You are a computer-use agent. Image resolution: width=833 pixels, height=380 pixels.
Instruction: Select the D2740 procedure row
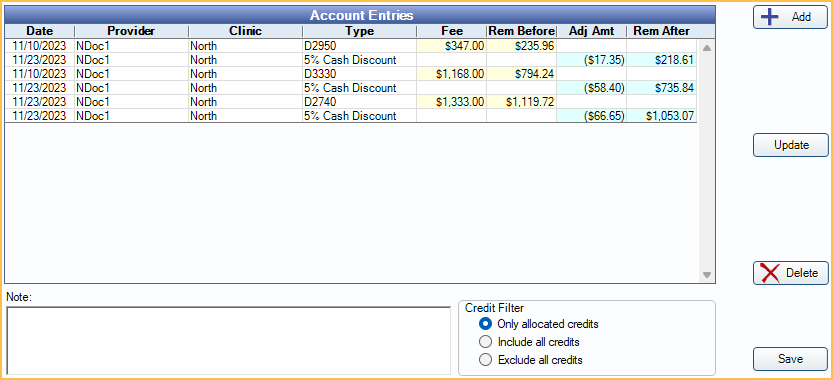point(351,102)
